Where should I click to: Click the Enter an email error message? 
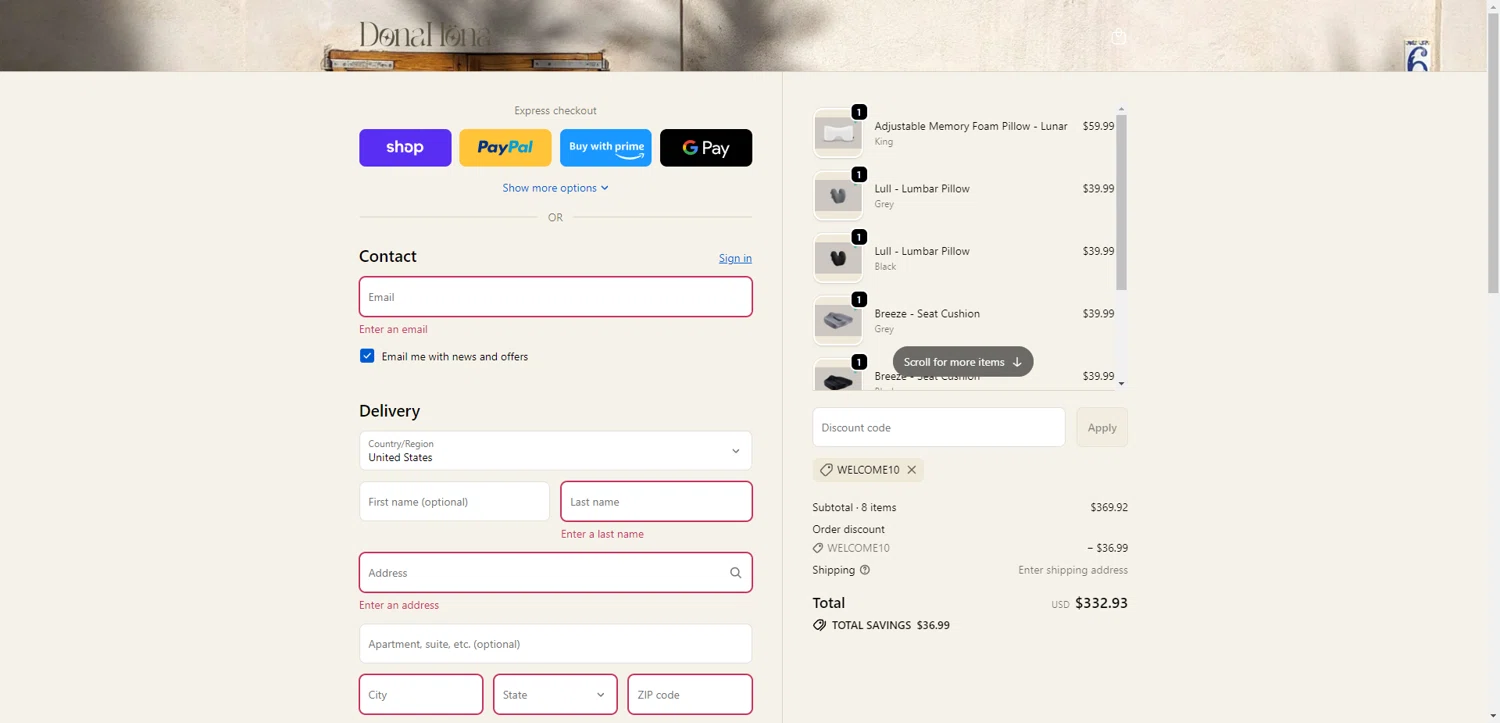tap(393, 329)
